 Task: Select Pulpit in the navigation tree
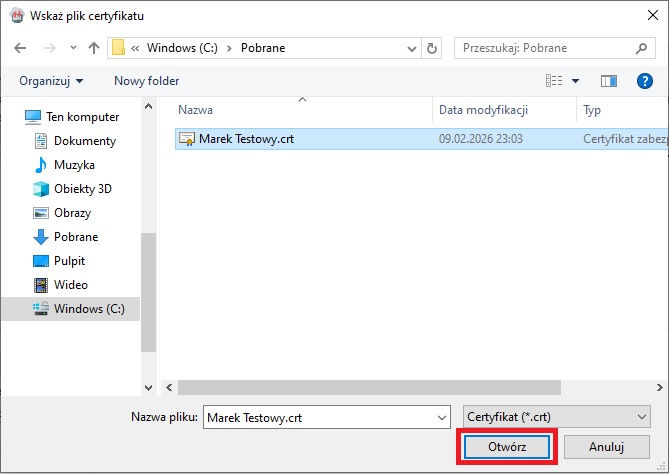(x=70, y=261)
